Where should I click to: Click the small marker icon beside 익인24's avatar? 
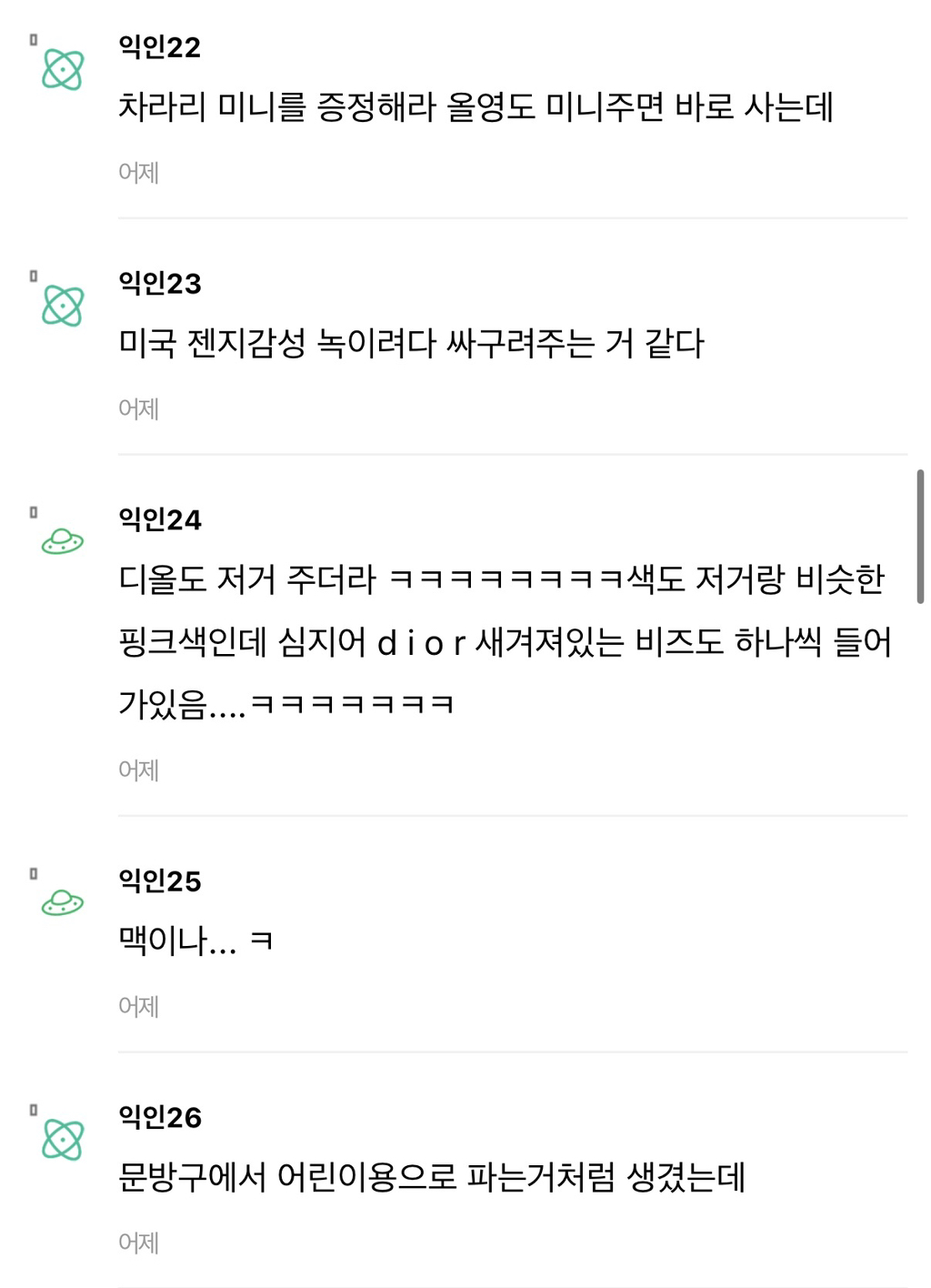click(34, 512)
